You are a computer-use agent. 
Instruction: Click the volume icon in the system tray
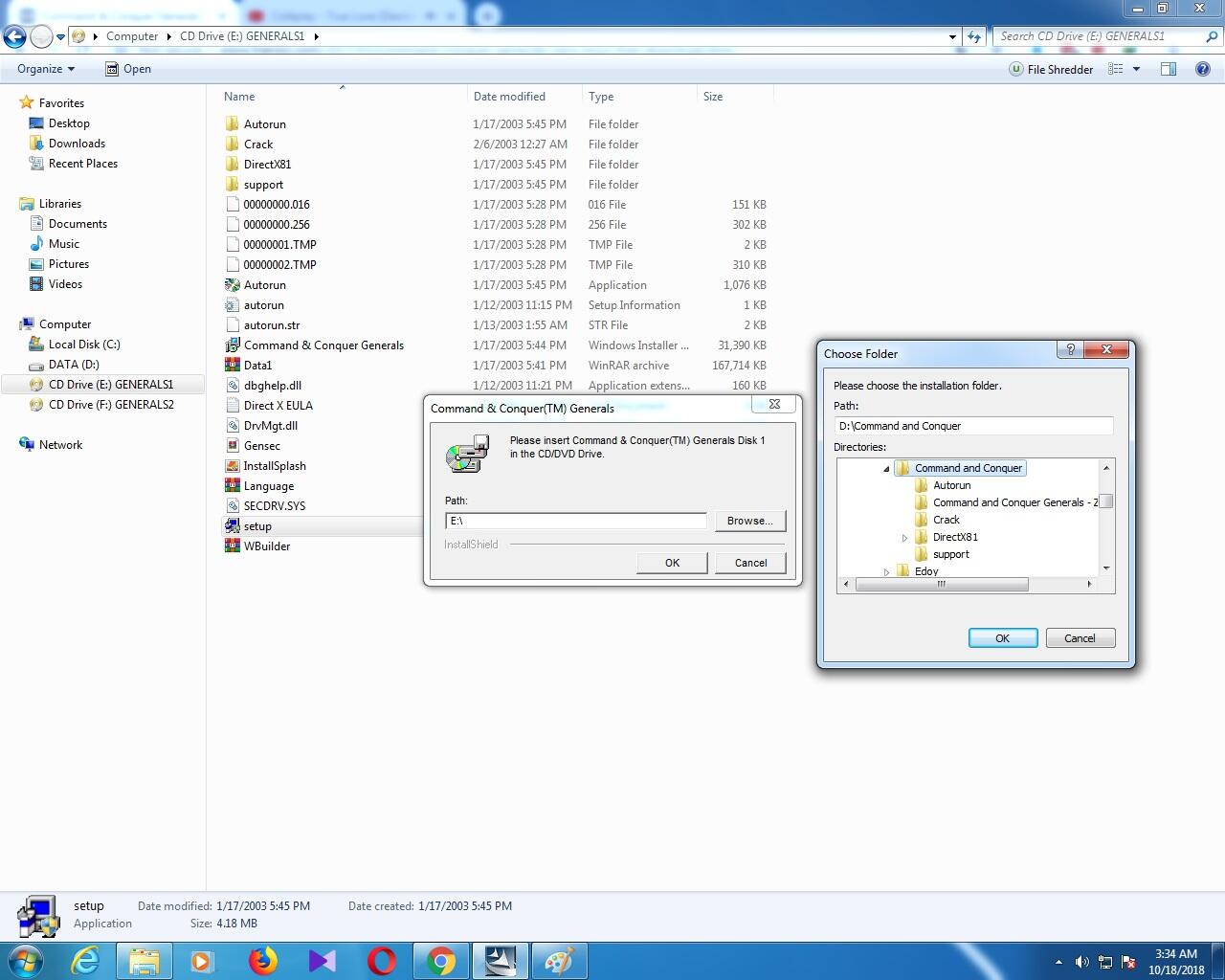pos(1082,962)
